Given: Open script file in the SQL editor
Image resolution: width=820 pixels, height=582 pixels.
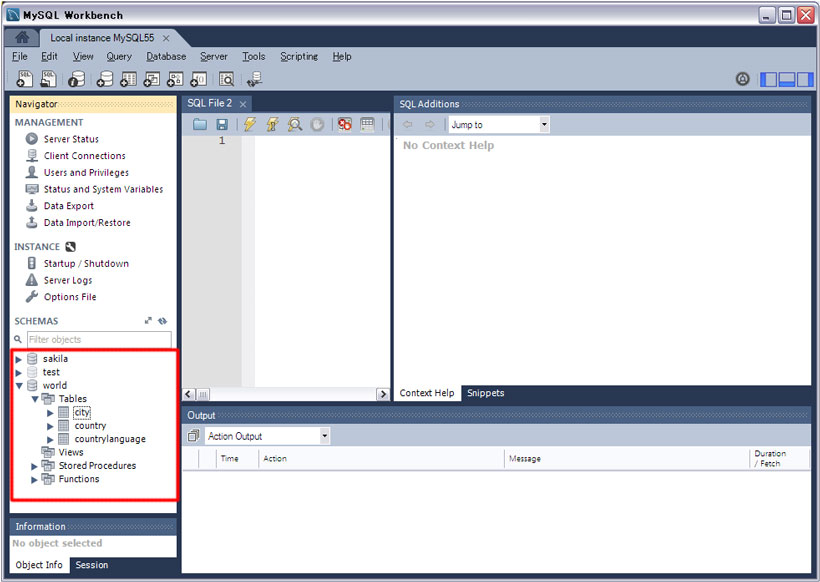Looking at the screenshot, I should [x=200, y=124].
